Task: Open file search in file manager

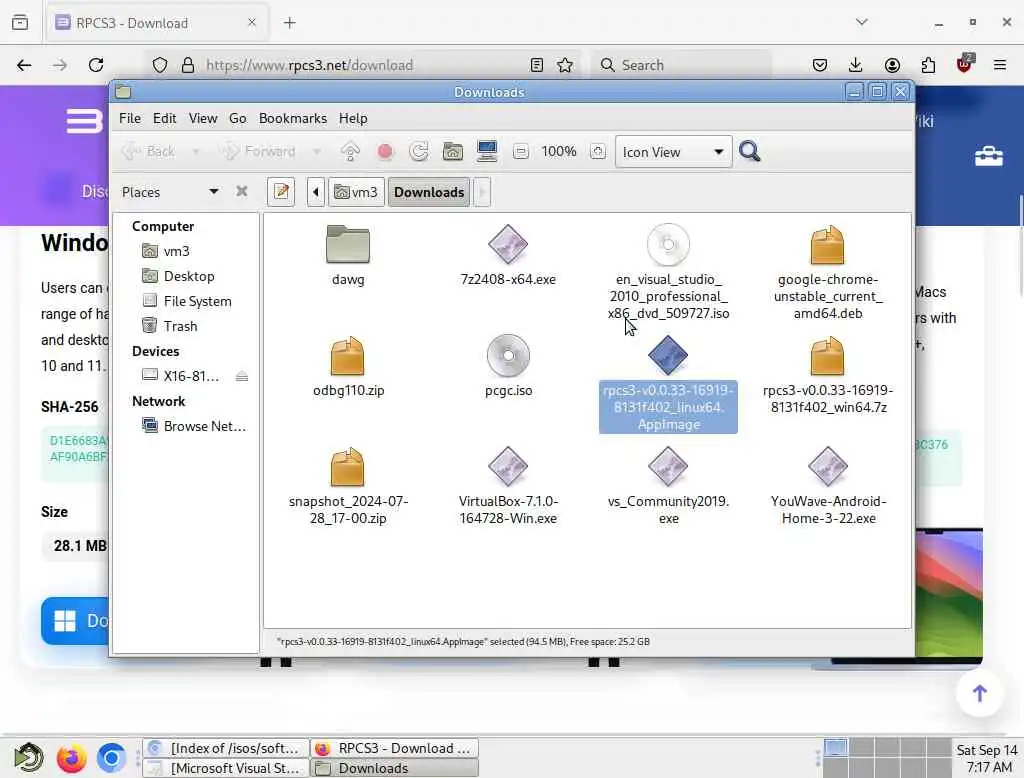Action: [750, 152]
